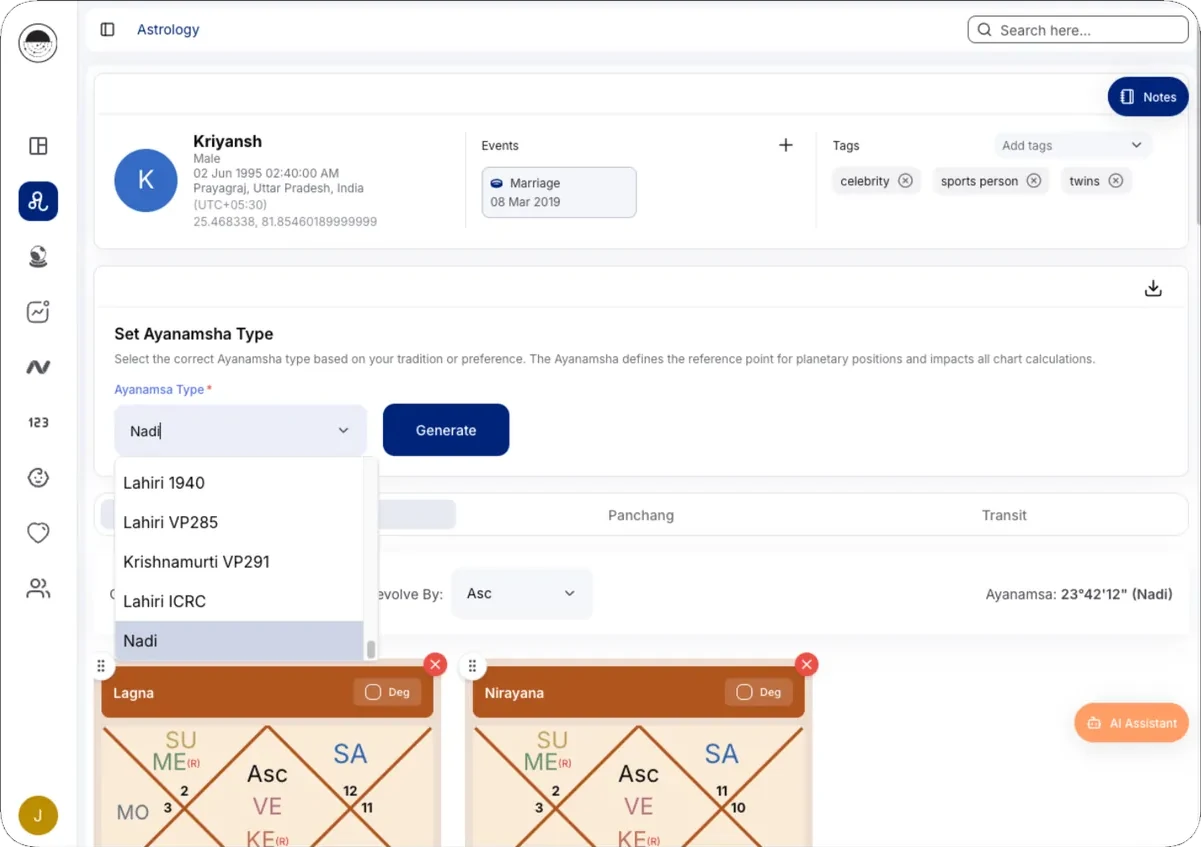
Task: Open the users group icon in the sidebar
Action: [x=38, y=588]
